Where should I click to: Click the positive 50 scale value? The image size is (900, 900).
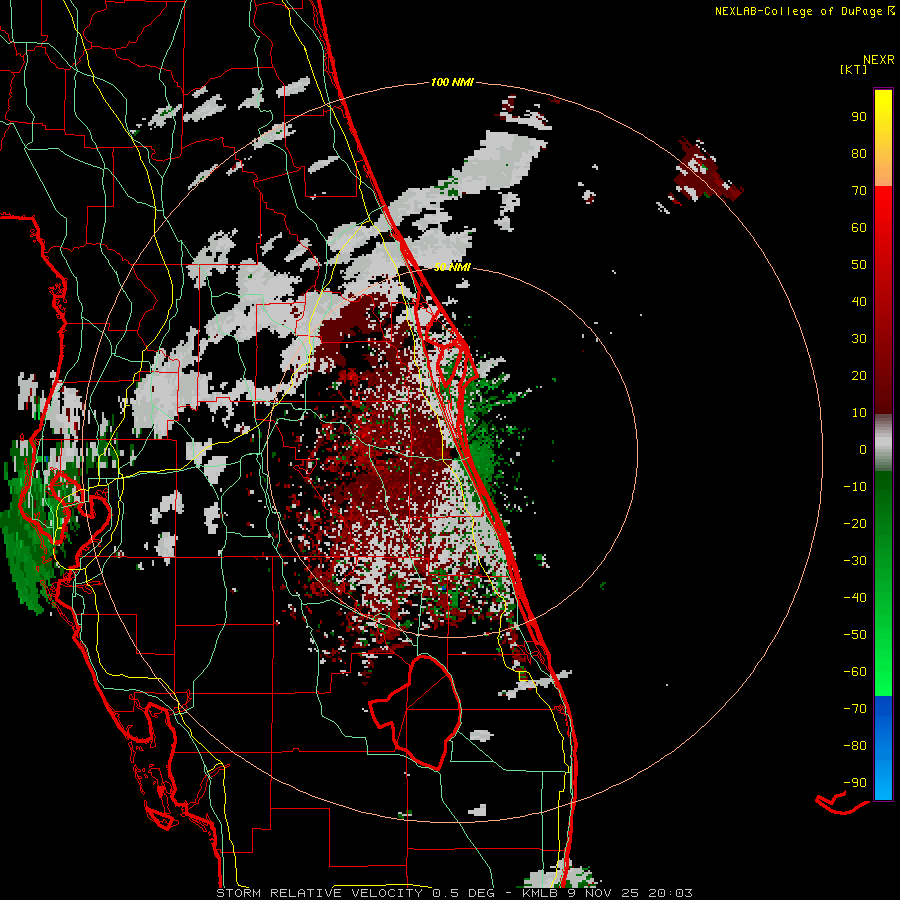pos(859,265)
